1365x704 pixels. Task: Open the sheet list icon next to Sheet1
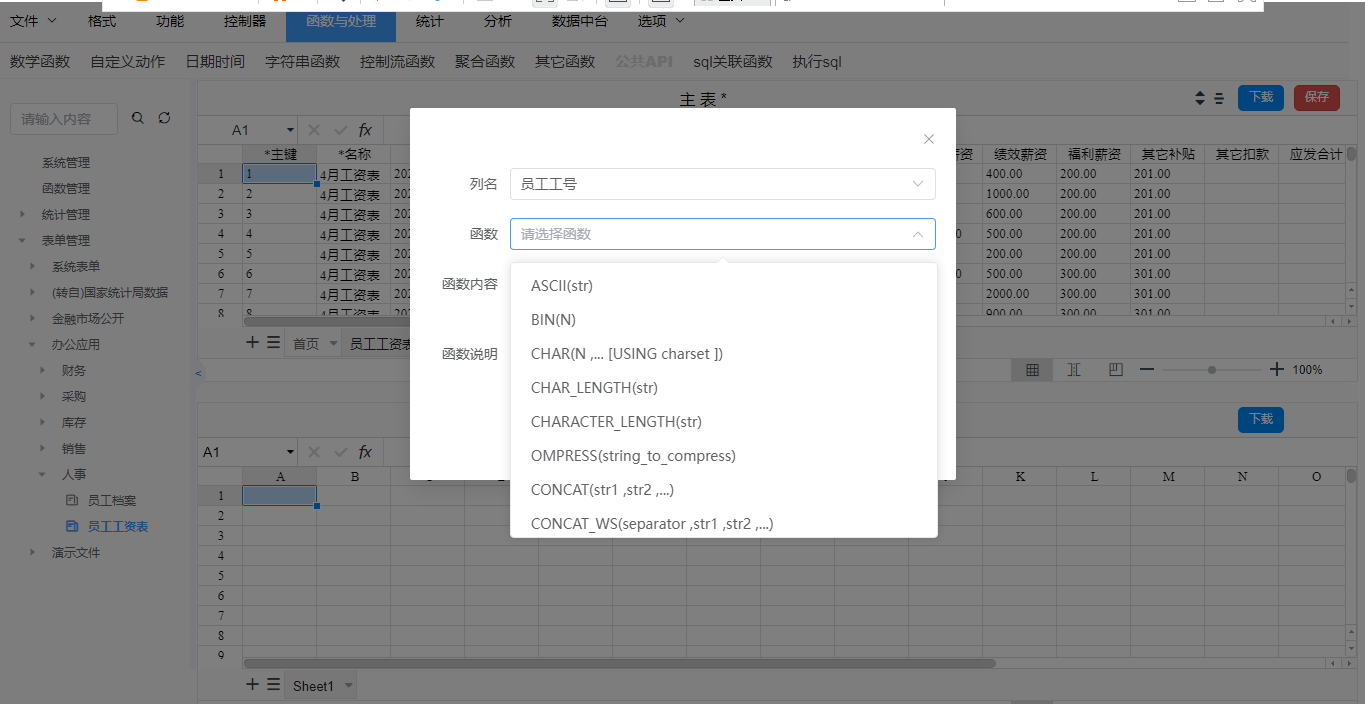(x=273, y=685)
